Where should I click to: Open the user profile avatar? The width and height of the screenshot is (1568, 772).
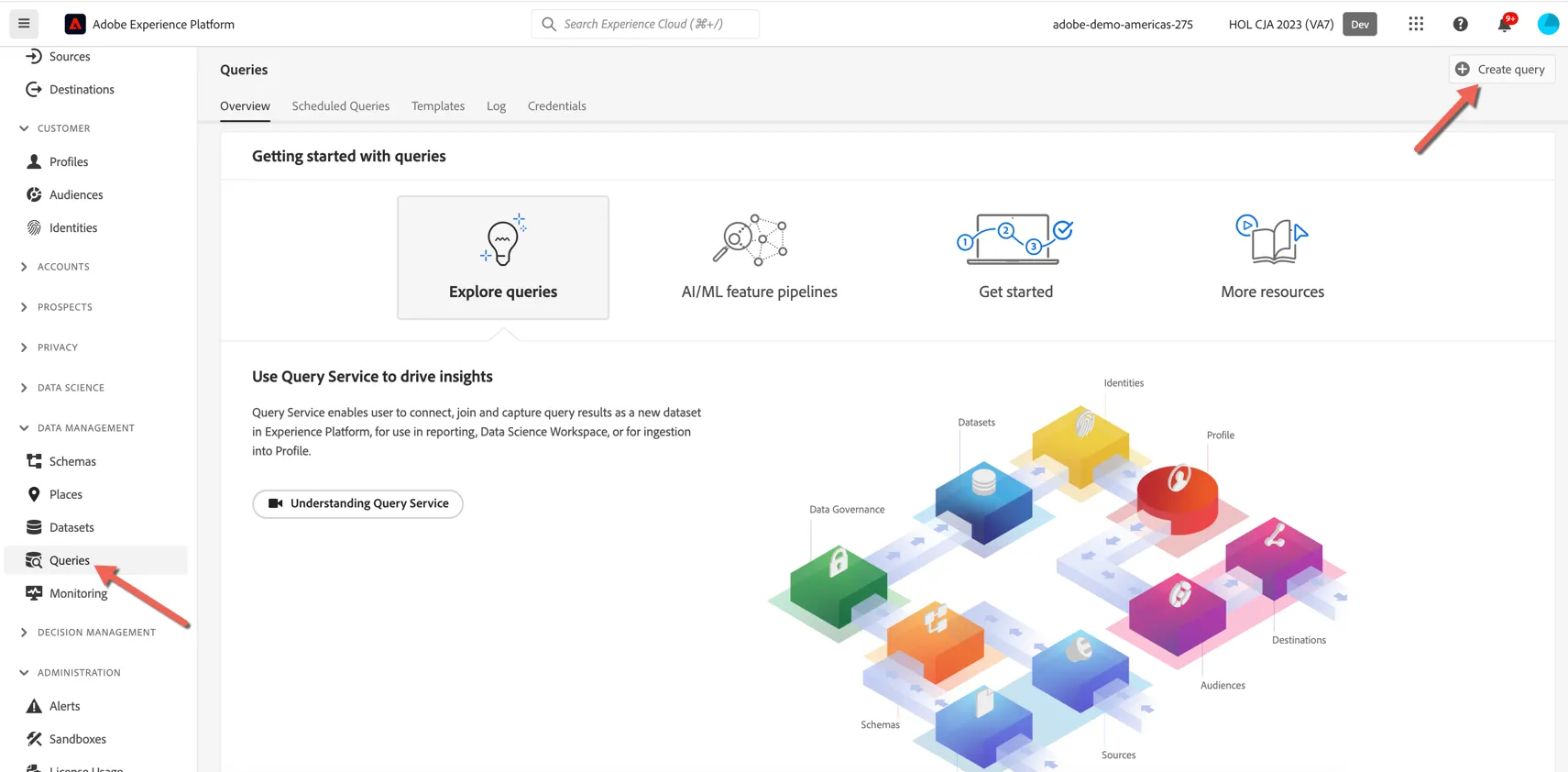[x=1548, y=24]
